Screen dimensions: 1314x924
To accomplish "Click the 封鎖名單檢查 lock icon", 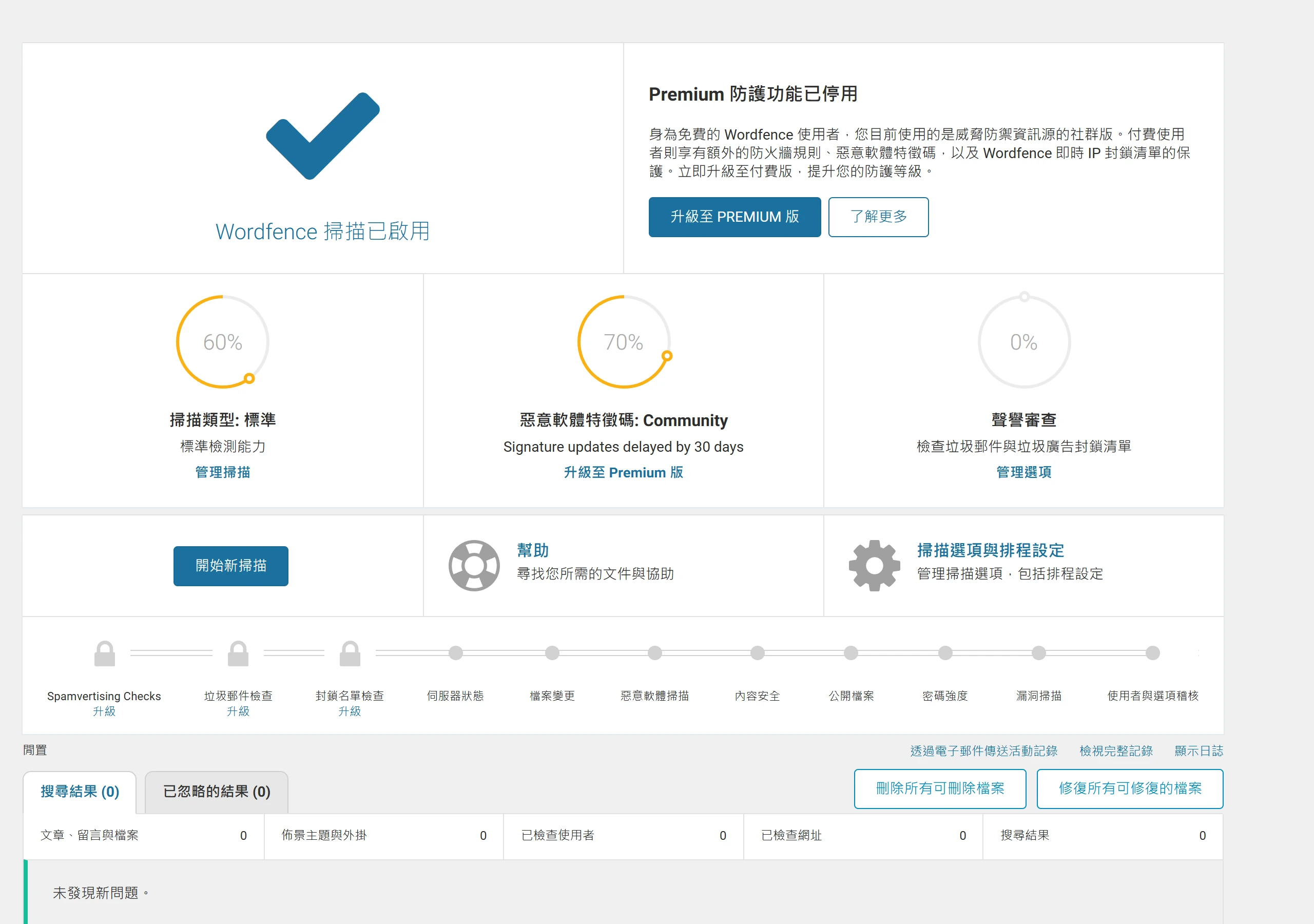I will tap(350, 653).
